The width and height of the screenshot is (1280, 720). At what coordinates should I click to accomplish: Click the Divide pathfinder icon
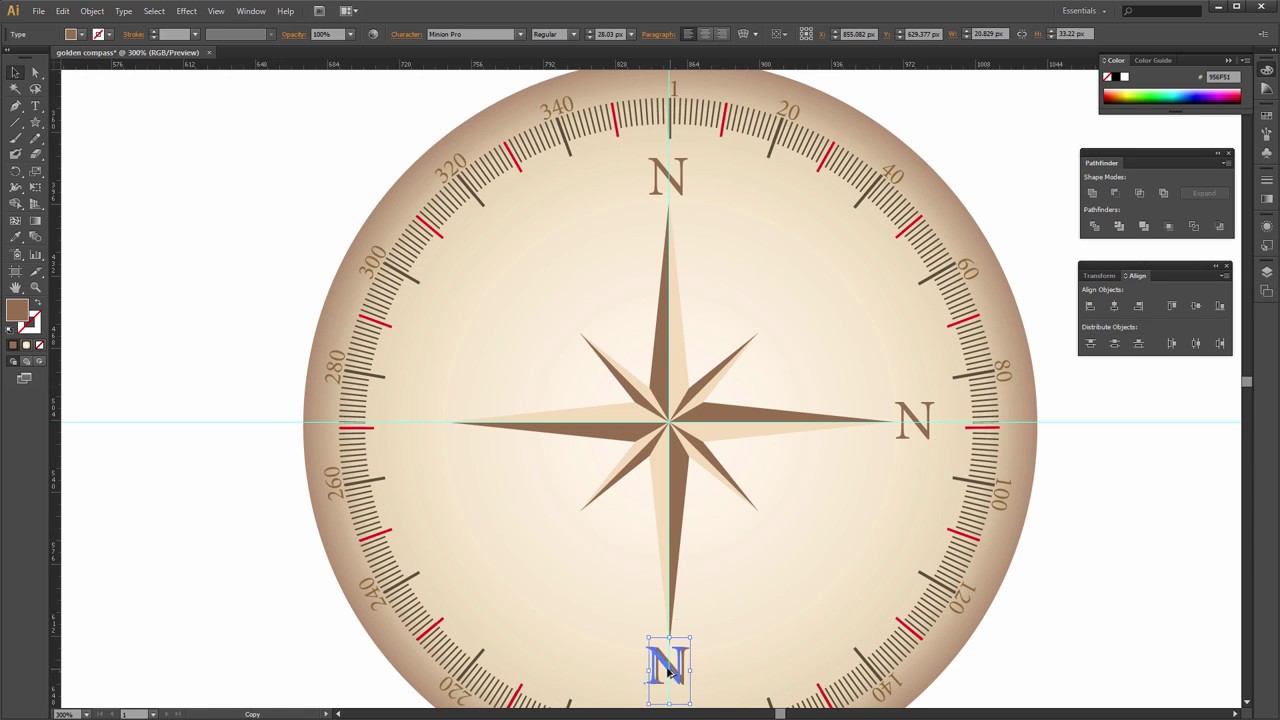[x=1094, y=226]
